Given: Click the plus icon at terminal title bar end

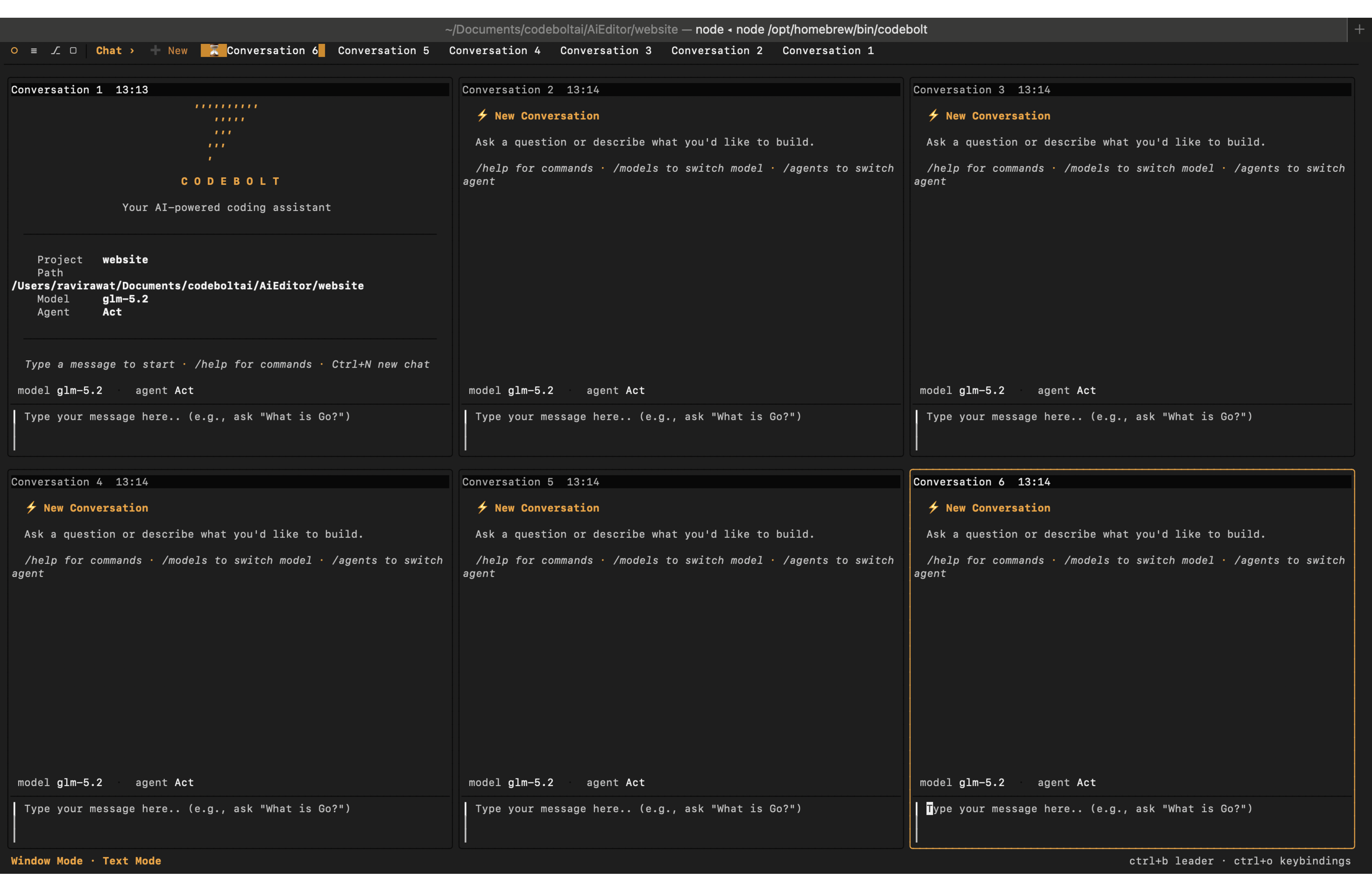Looking at the screenshot, I should [1359, 29].
